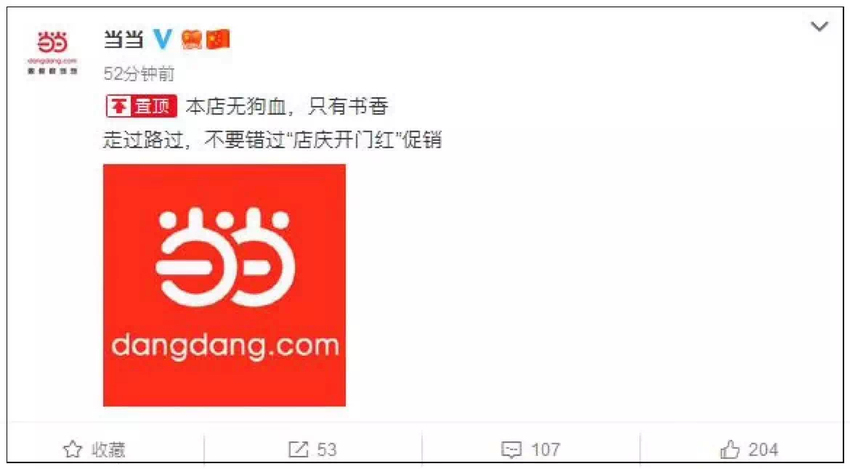Click the comment bubble icon
Viewport: 850px width, 469px height.
click(511, 449)
